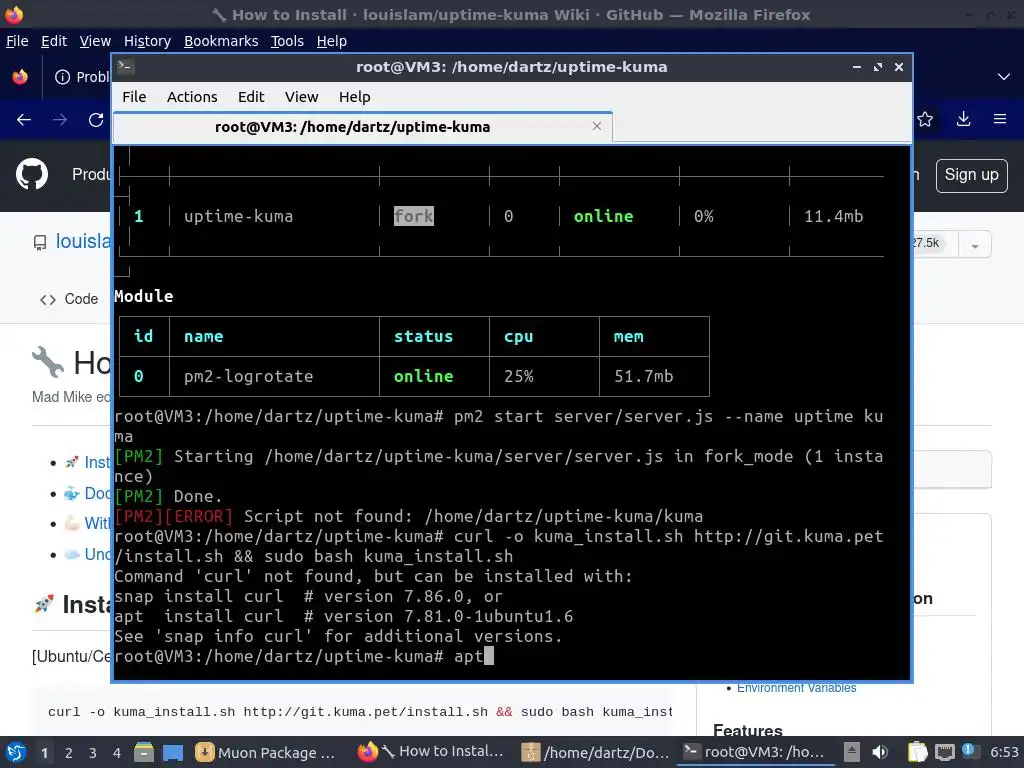Screen dimensions: 1024x768
Task: Switch to the Firefox 'How to Install' taskbar entry
Action: pos(431,752)
